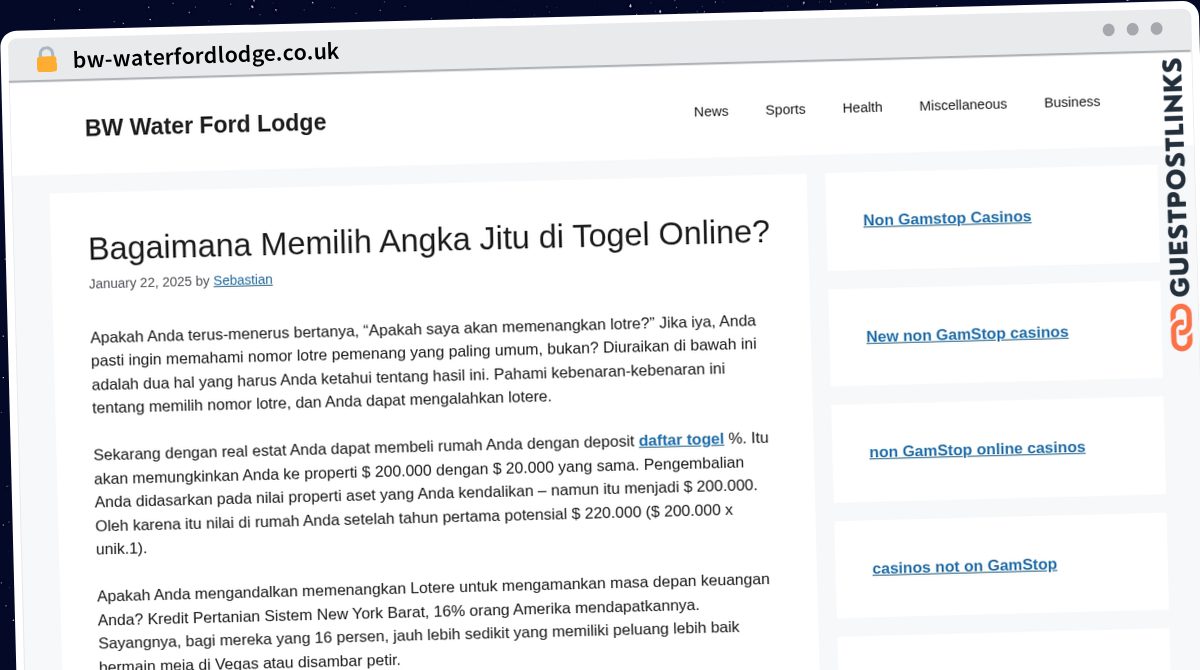The image size is (1200, 670).
Task: Click the middle gray window control dot
Action: 1132,29
